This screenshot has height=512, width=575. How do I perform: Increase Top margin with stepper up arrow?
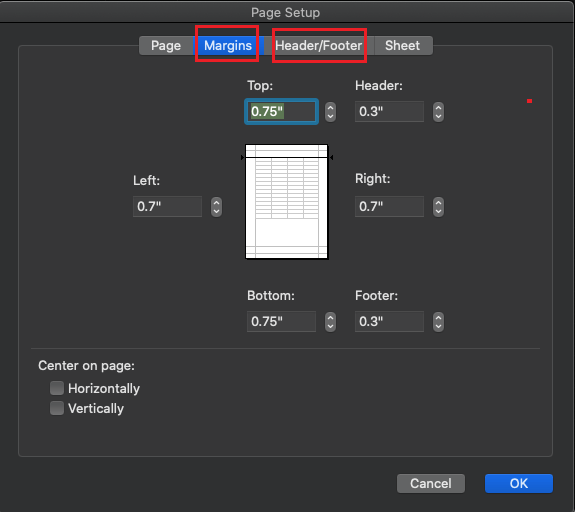click(x=330, y=108)
